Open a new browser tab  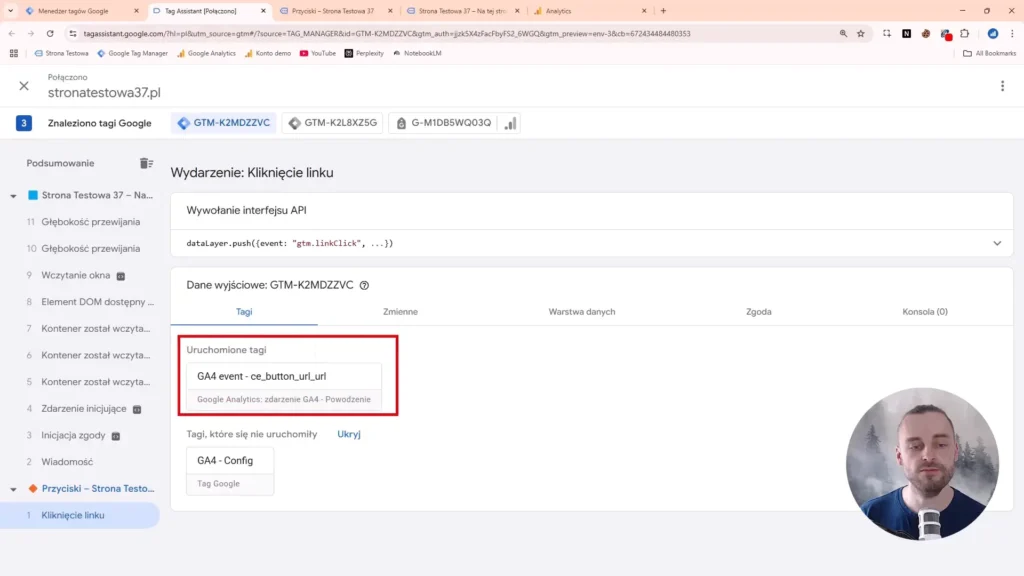tap(664, 11)
